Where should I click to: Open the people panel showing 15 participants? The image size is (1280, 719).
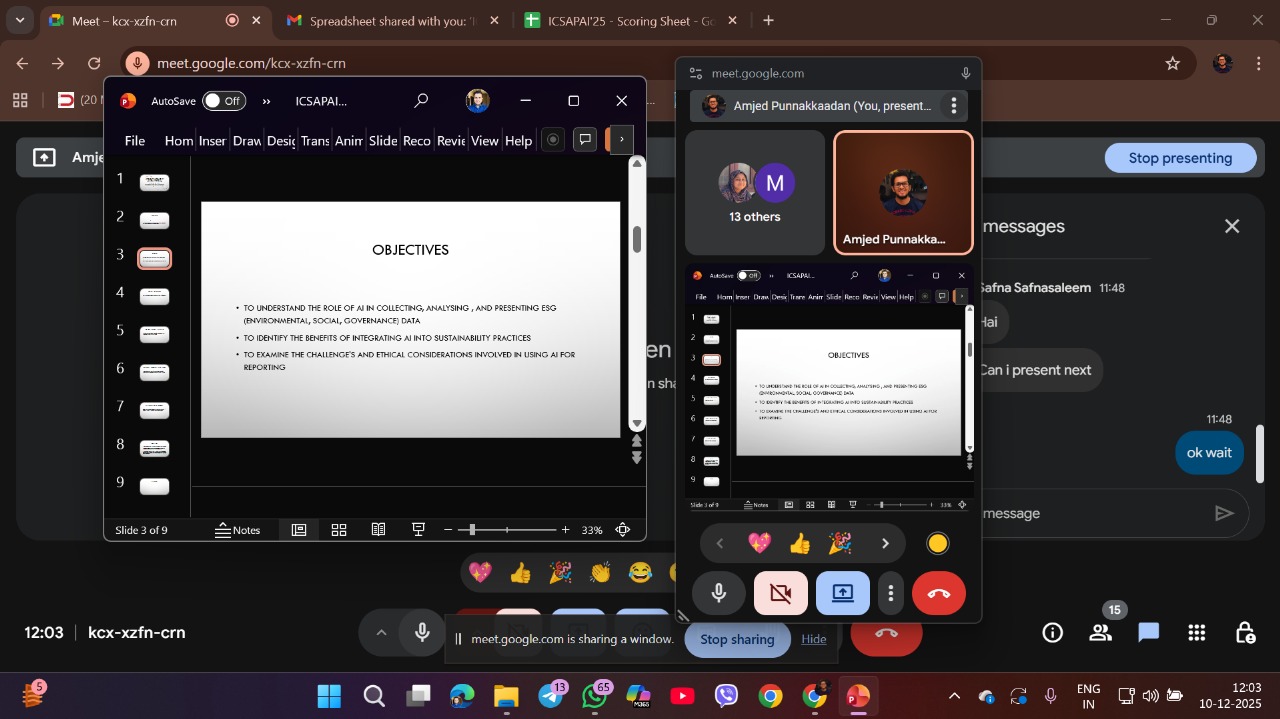click(1100, 632)
